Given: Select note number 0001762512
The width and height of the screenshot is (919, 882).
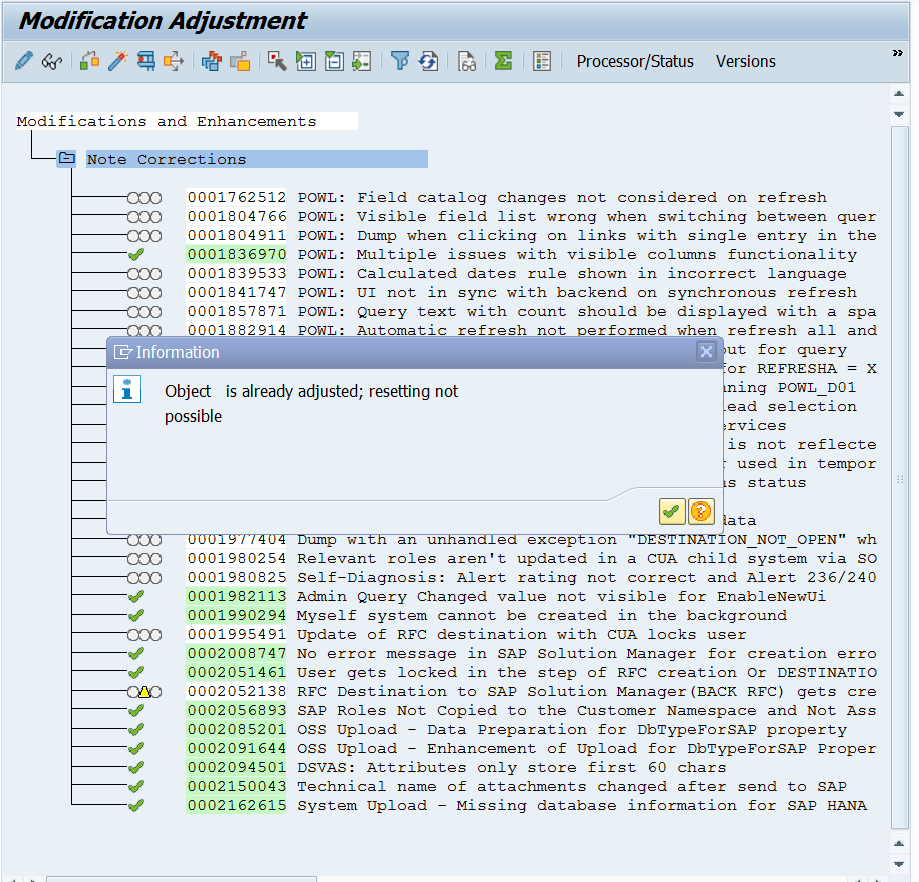Looking at the screenshot, I should (x=237, y=197).
